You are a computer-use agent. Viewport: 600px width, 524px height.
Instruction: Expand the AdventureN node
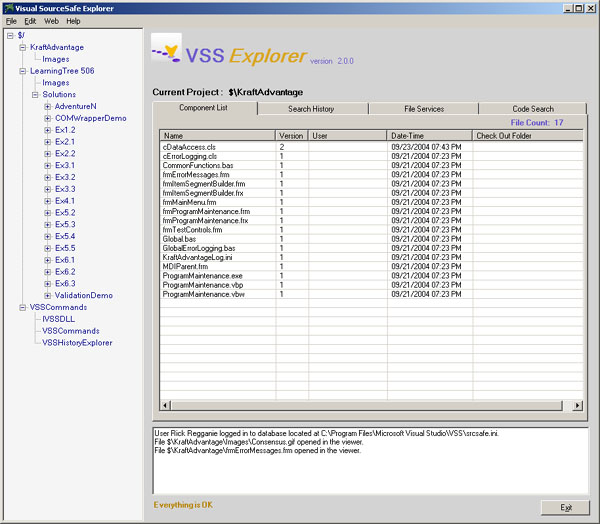tap(47, 106)
